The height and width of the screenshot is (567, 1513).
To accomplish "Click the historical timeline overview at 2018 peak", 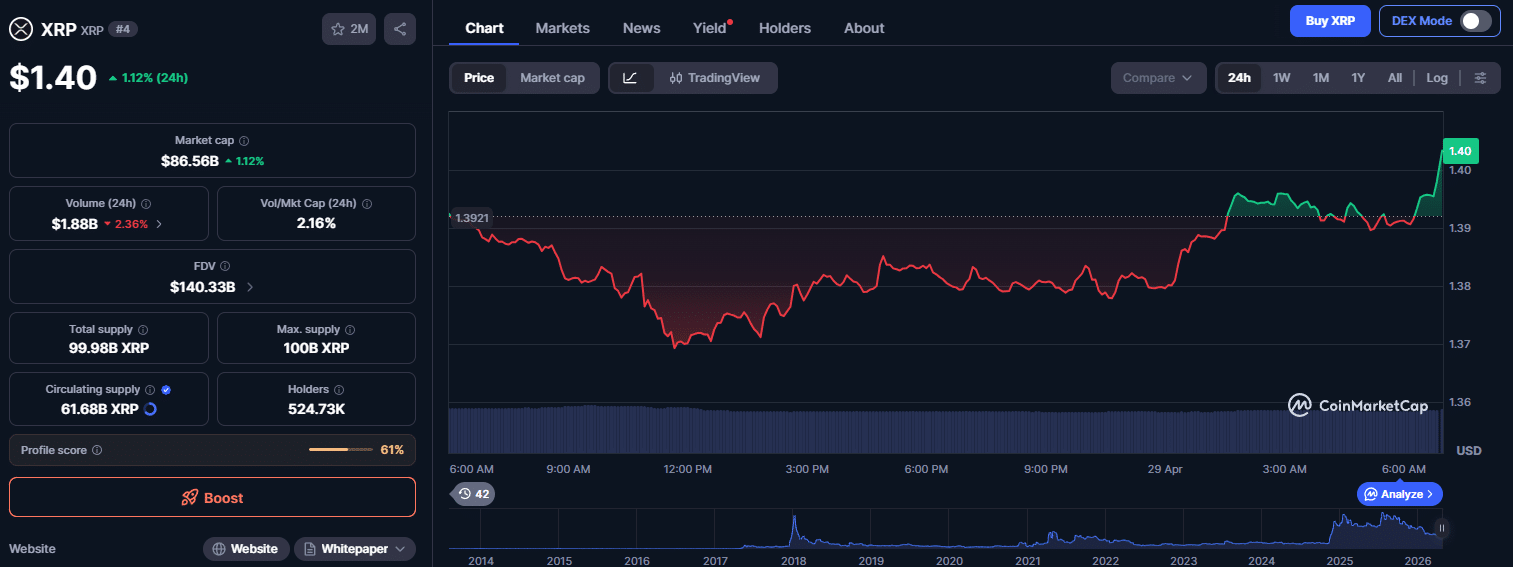I will pyautogui.click(x=793, y=528).
